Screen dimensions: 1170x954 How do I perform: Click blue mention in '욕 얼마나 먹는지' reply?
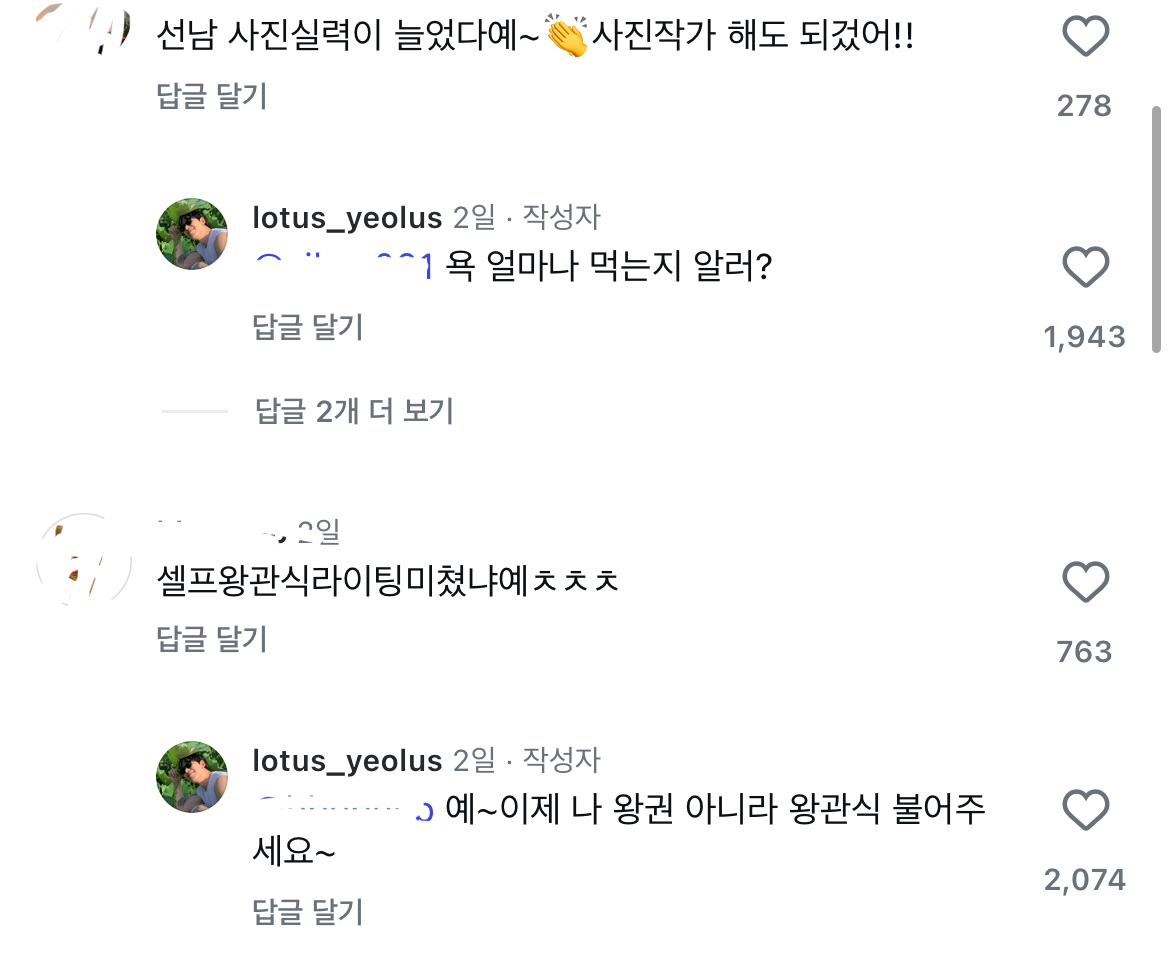click(342, 267)
